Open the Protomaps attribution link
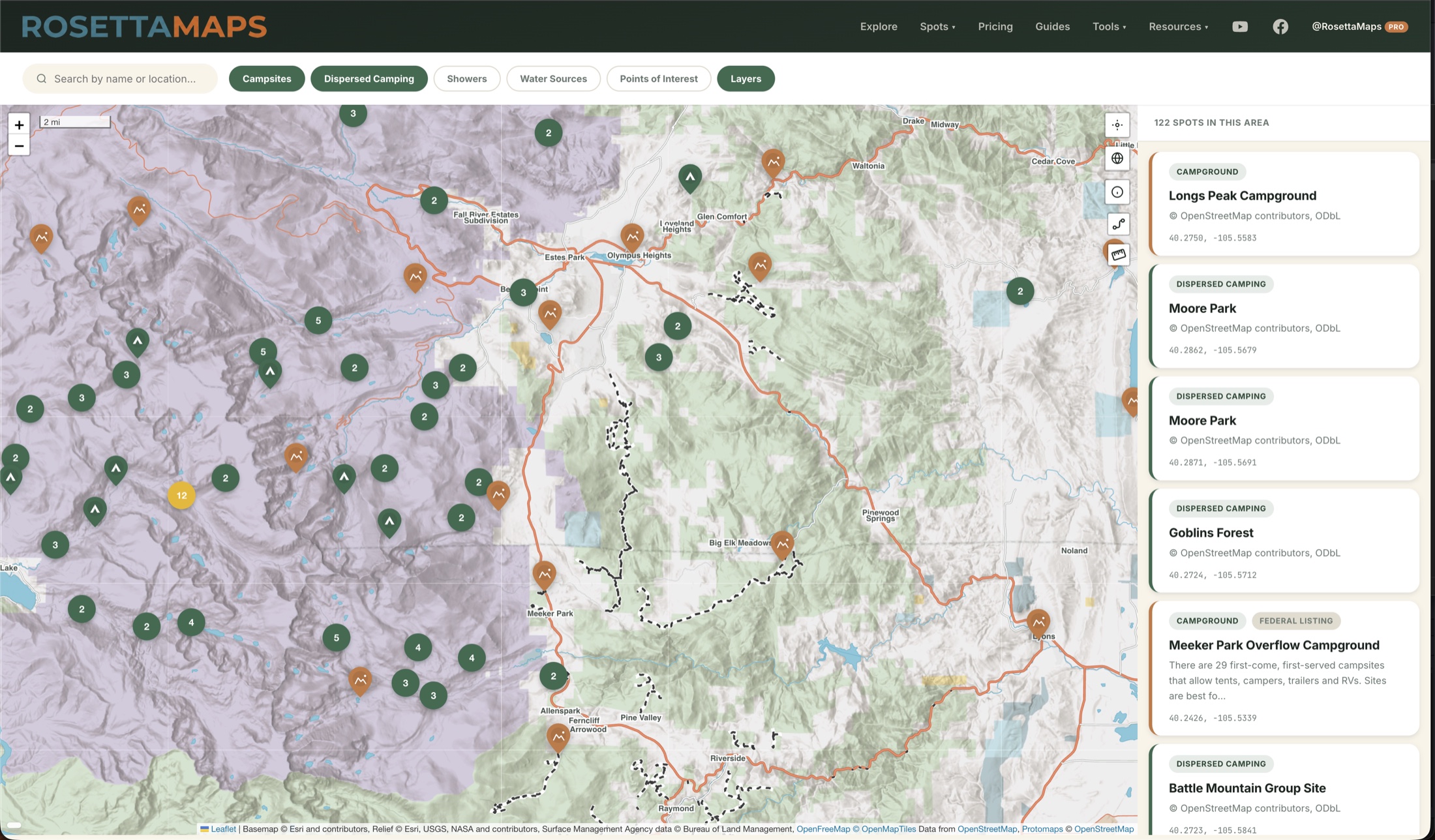This screenshot has width=1435, height=840. point(1042,829)
